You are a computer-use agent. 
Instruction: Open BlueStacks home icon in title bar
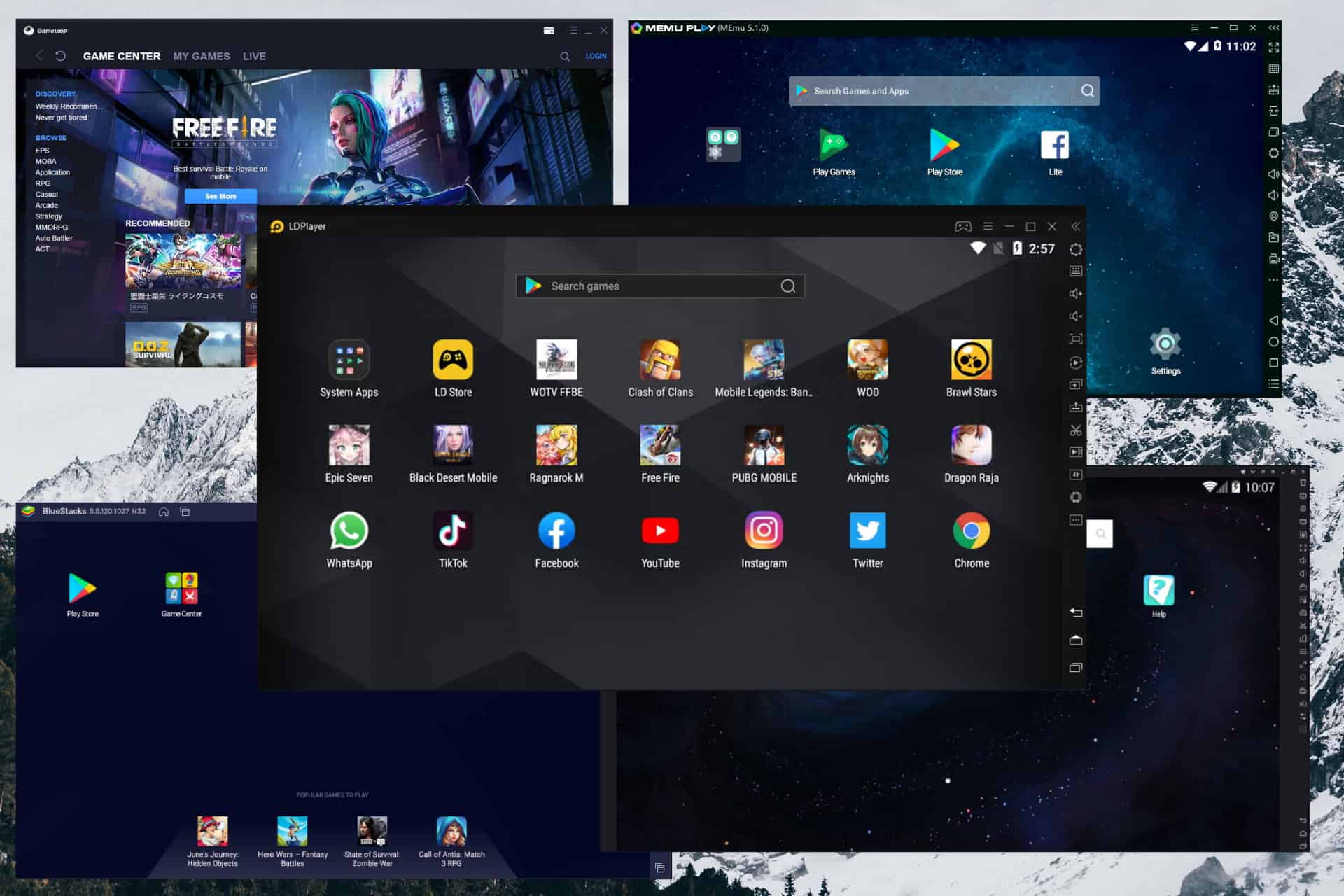tap(164, 511)
